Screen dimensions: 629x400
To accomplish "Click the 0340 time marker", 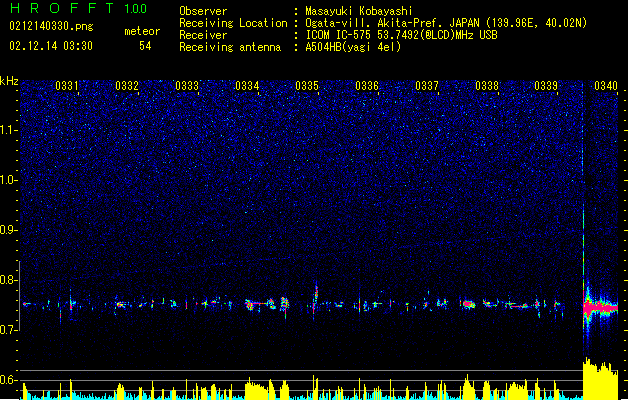I will pos(606,86).
